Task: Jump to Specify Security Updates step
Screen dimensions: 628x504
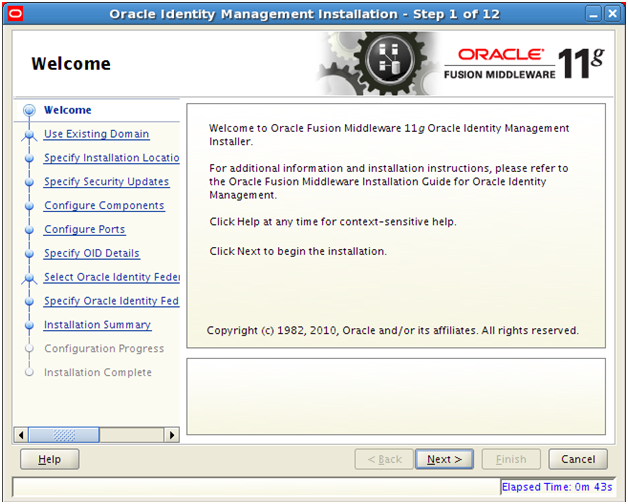Action: [107, 181]
